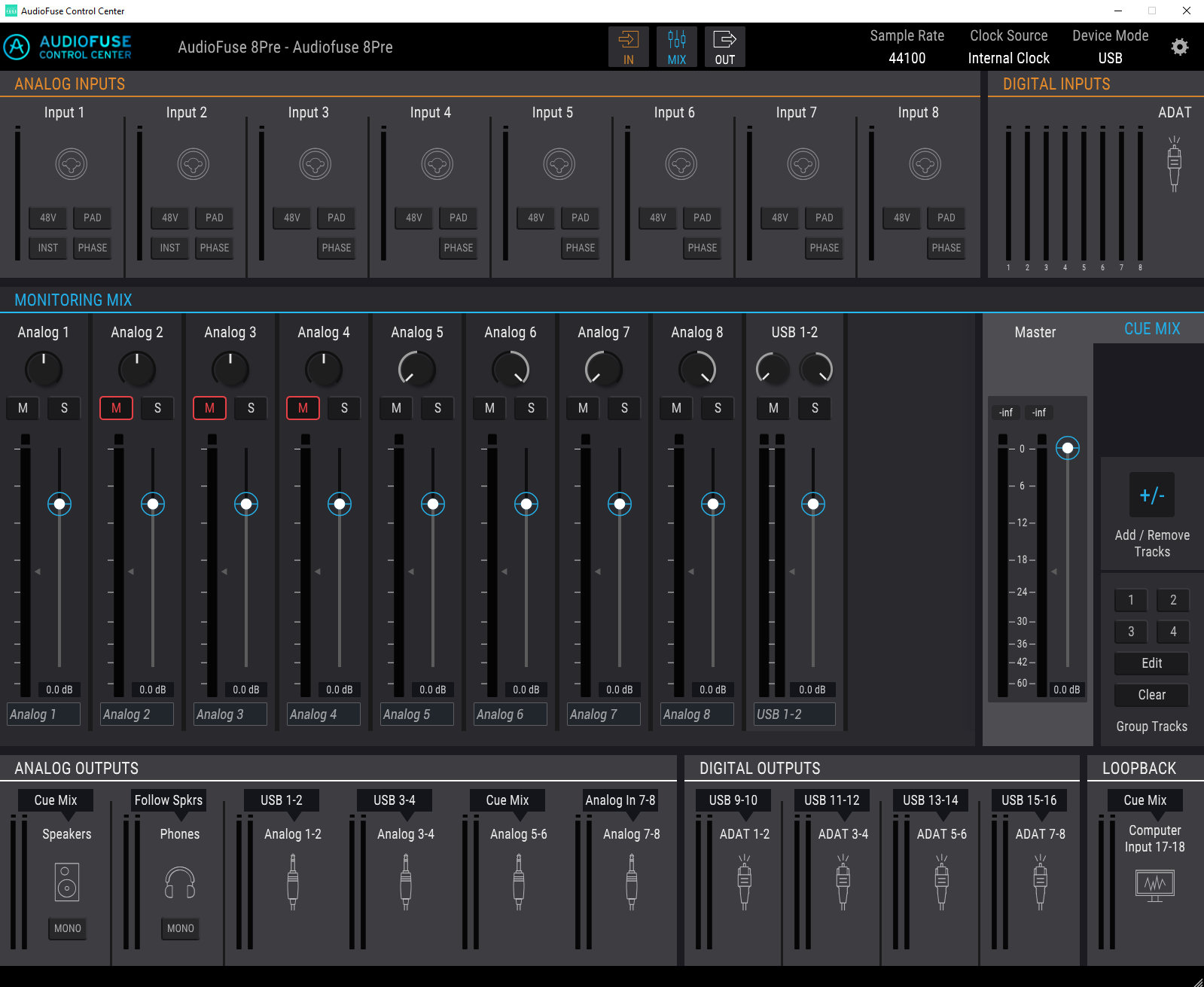Viewport: 1204px width, 987px height.
Task: Click the Loopback computer monitor icon
Action: (x=1155, y=885)
